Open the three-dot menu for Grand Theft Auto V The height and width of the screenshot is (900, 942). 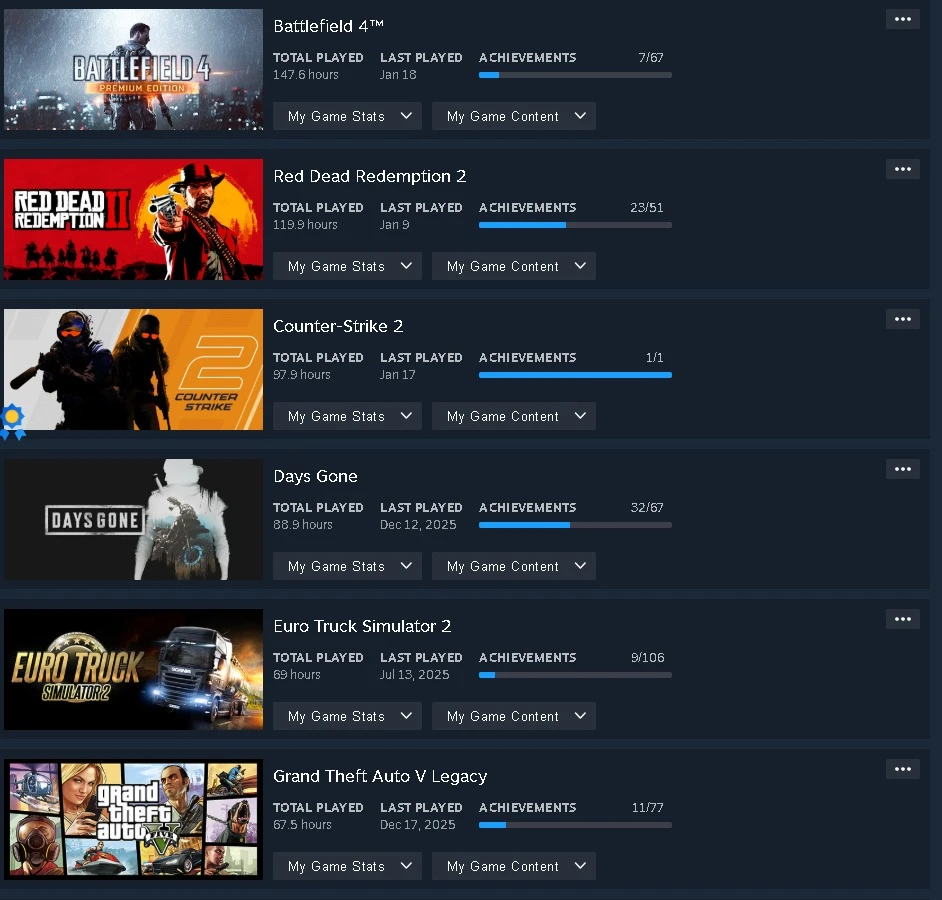coord(902,769)
